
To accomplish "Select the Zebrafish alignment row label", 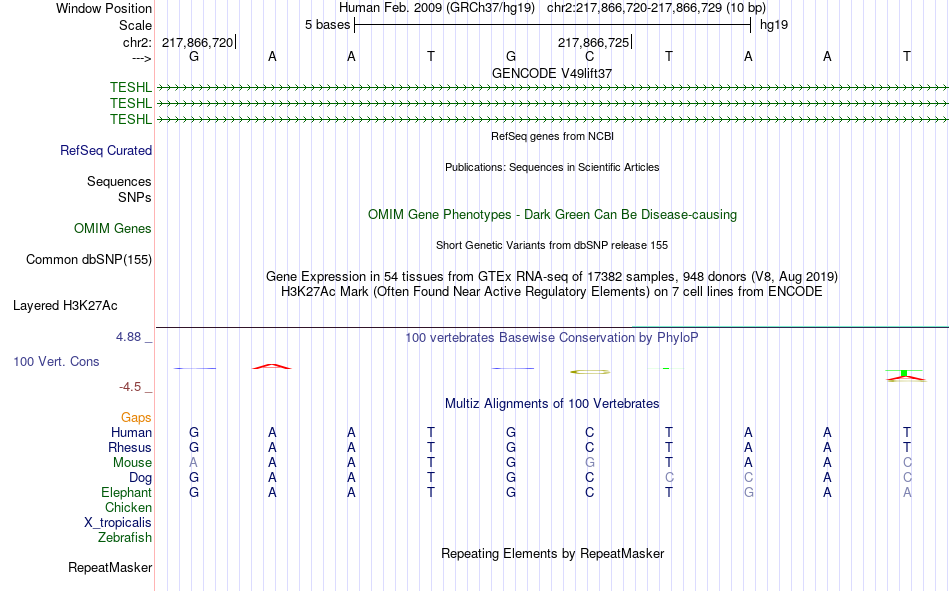I will tap(125, 538).
